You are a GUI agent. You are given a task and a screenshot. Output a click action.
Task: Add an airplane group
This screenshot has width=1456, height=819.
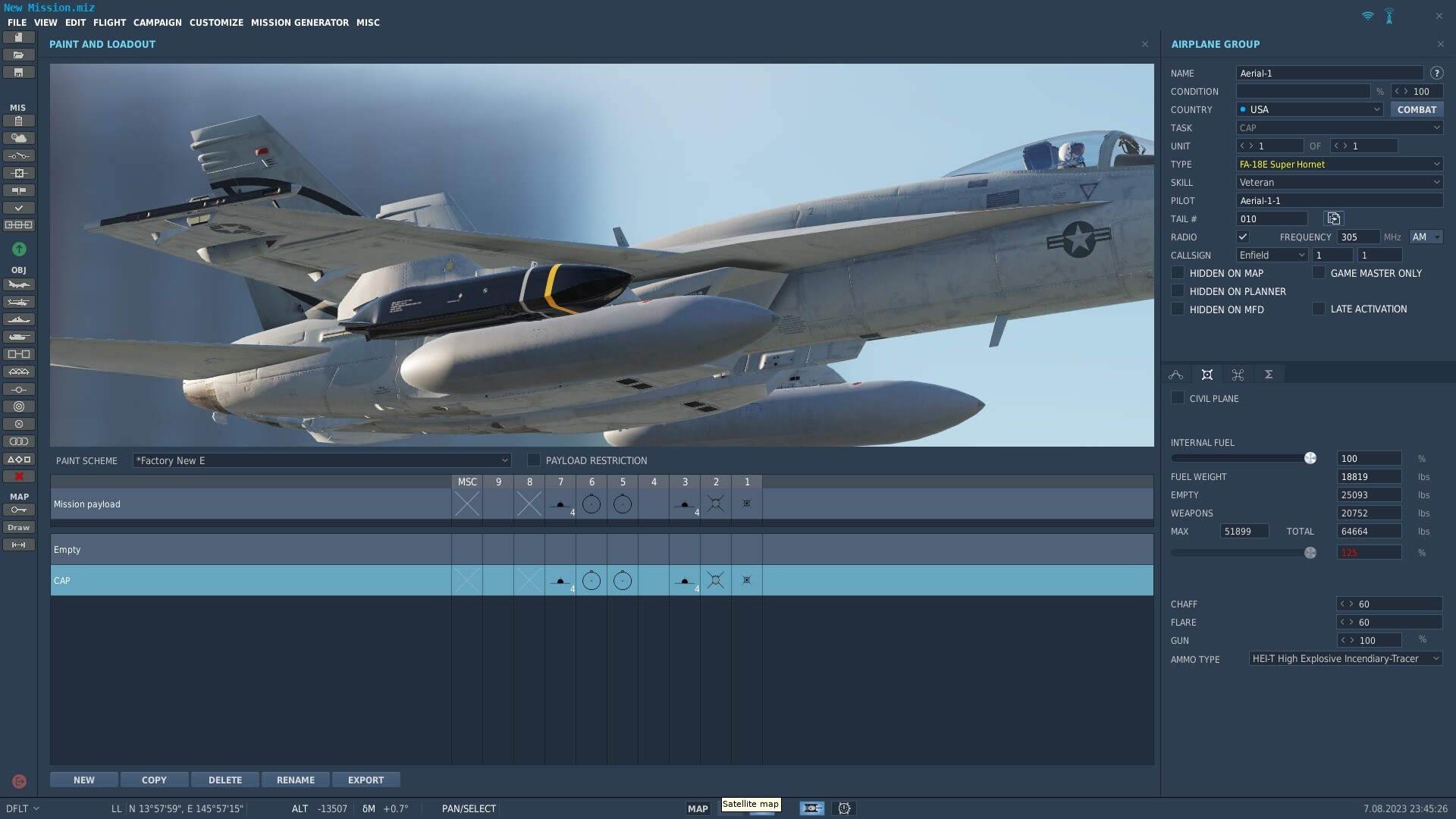click(19, 284)
